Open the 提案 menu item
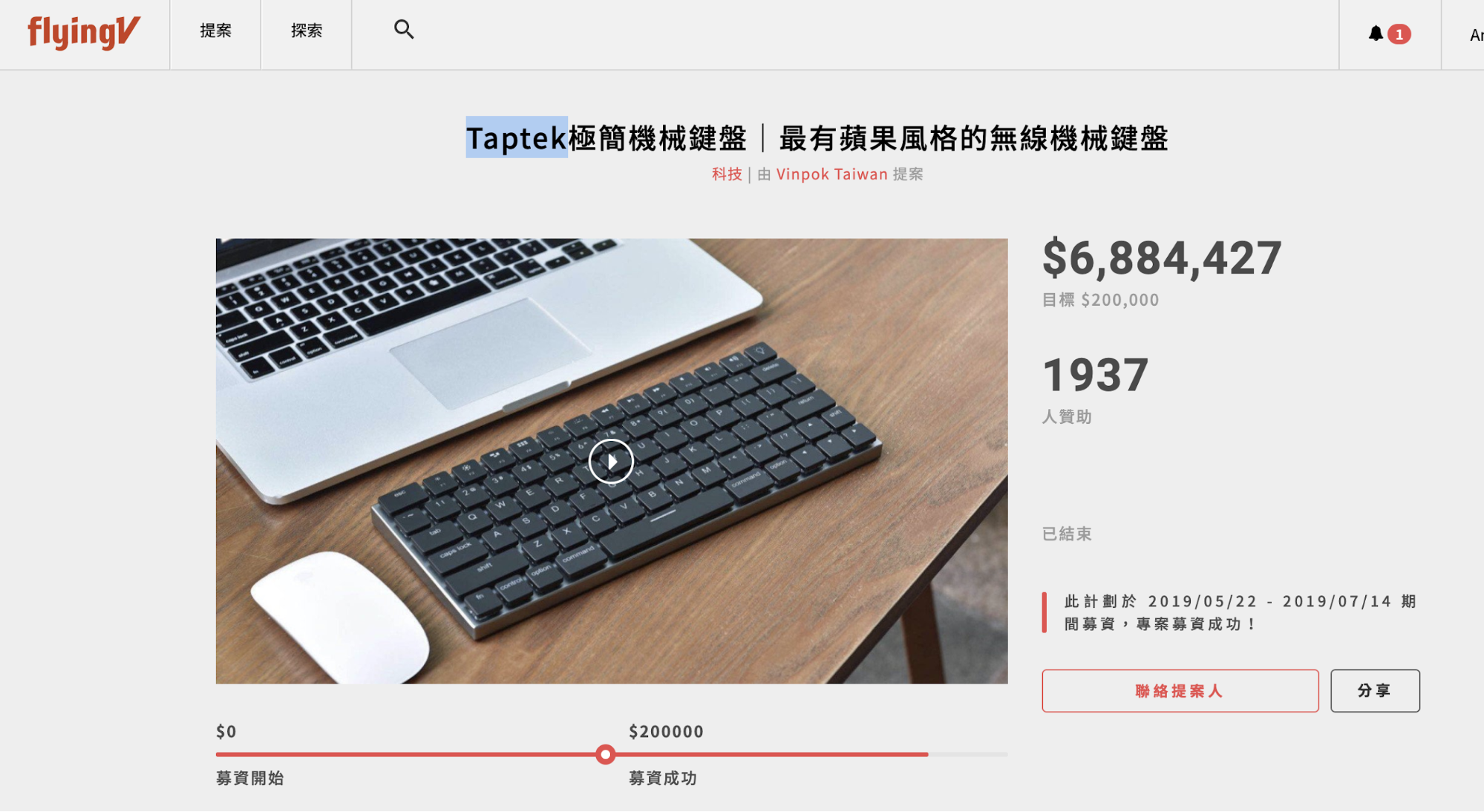The width and height of the screenshot is (1484, 812). tap(215, 30)
